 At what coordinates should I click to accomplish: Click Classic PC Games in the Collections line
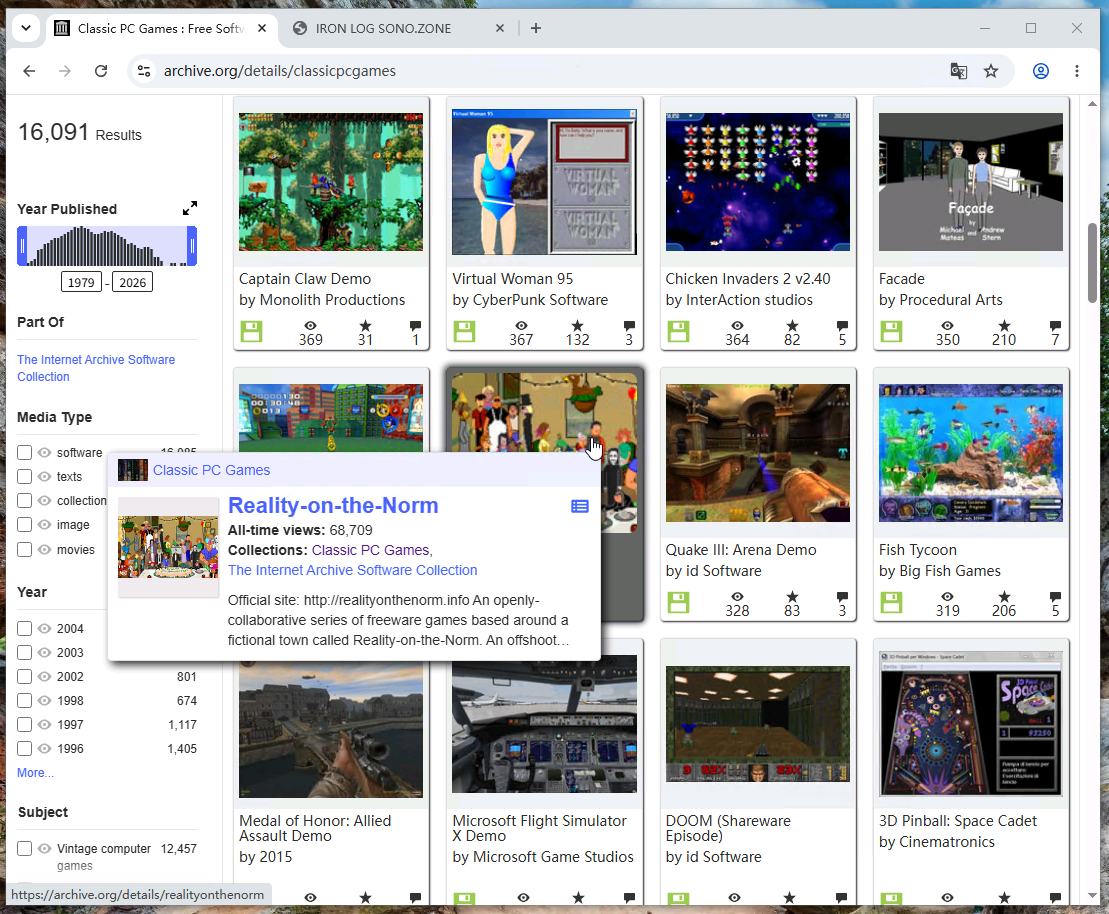370,550
